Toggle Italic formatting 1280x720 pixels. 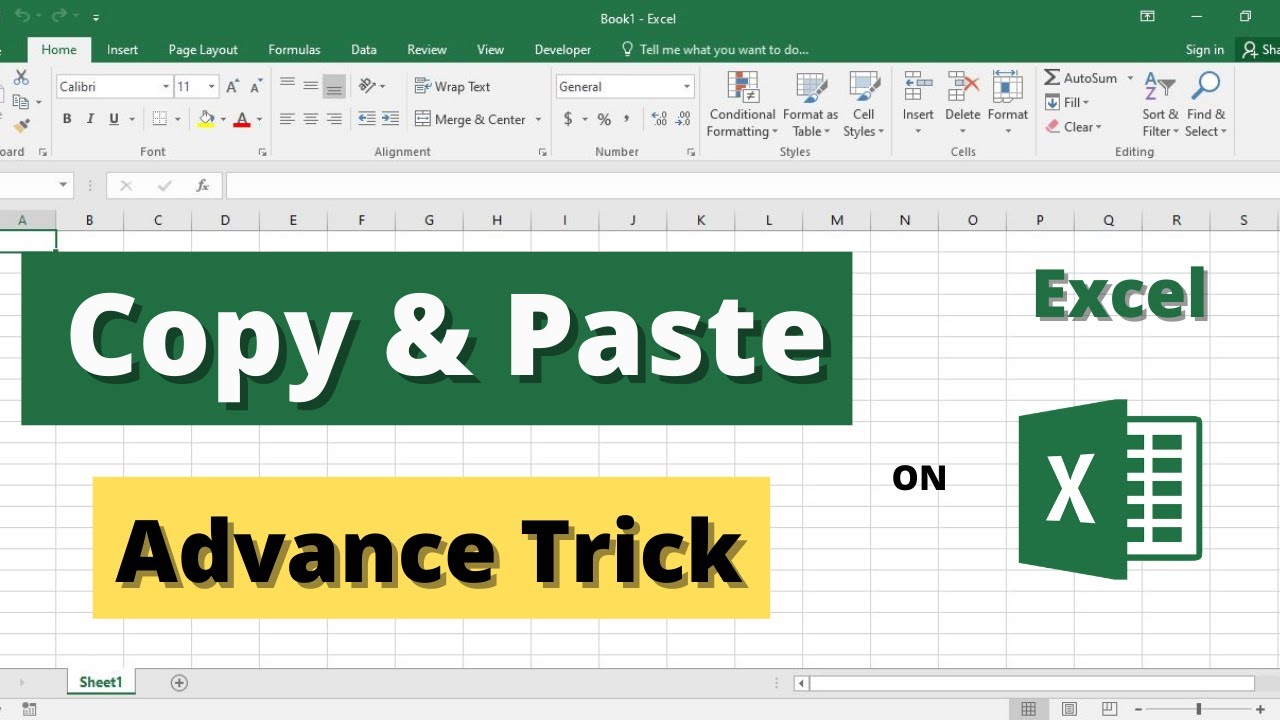pyautogui.click(x=90, y=119)
